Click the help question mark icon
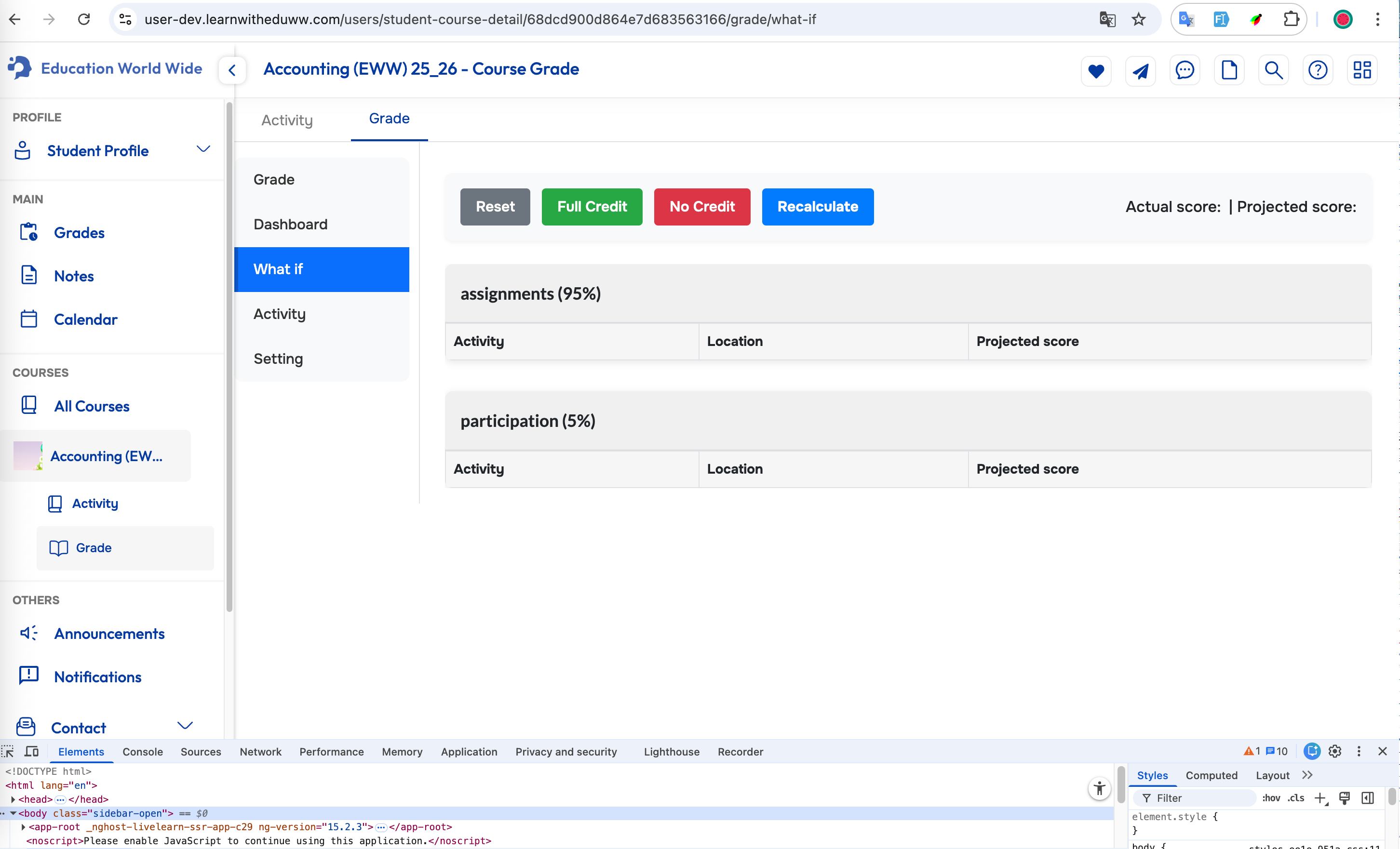This screenshot has height=849, width=1400. pyautogui.click(x=1318, y=71)
